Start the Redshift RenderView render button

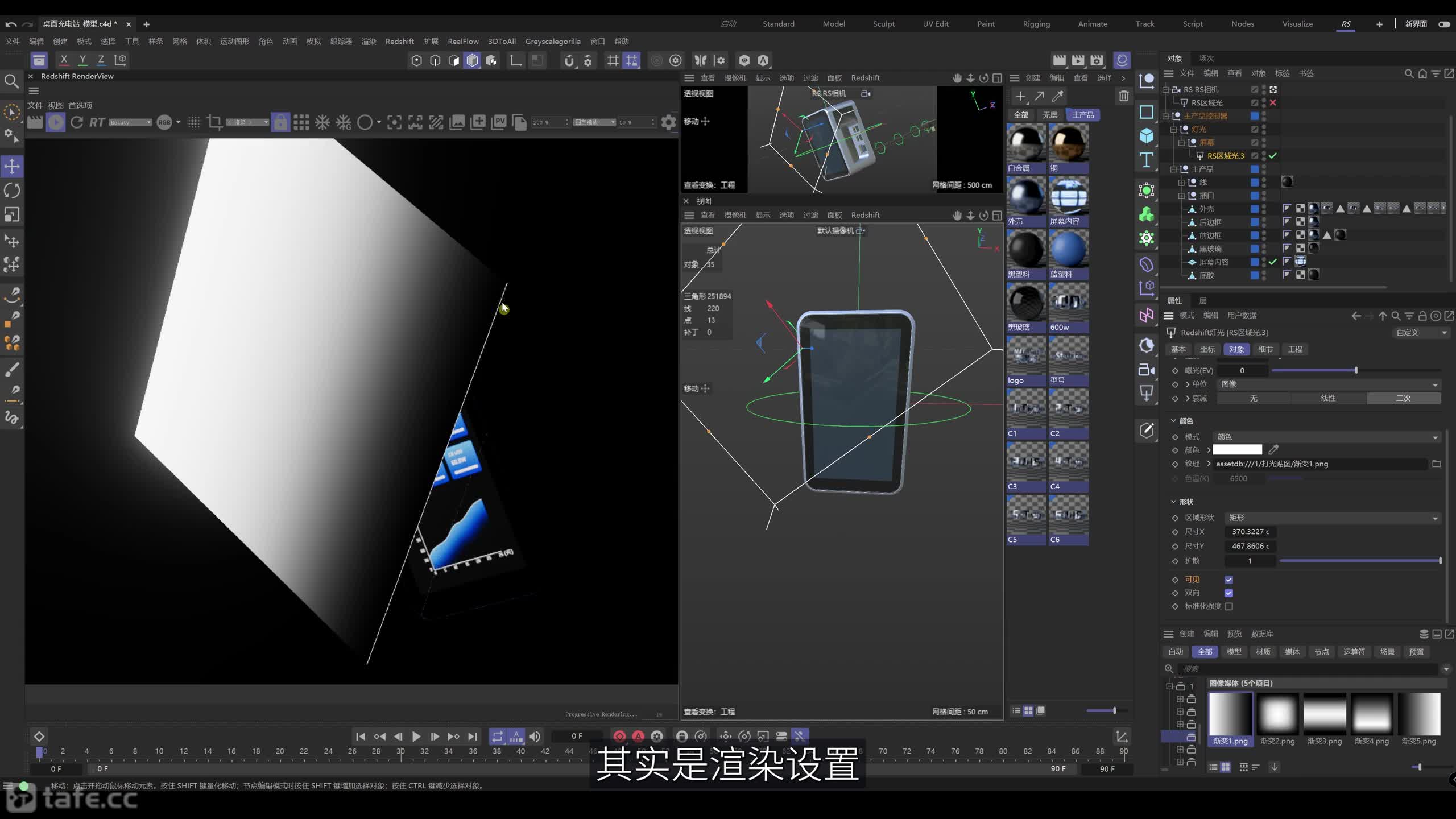pos(56,122)
